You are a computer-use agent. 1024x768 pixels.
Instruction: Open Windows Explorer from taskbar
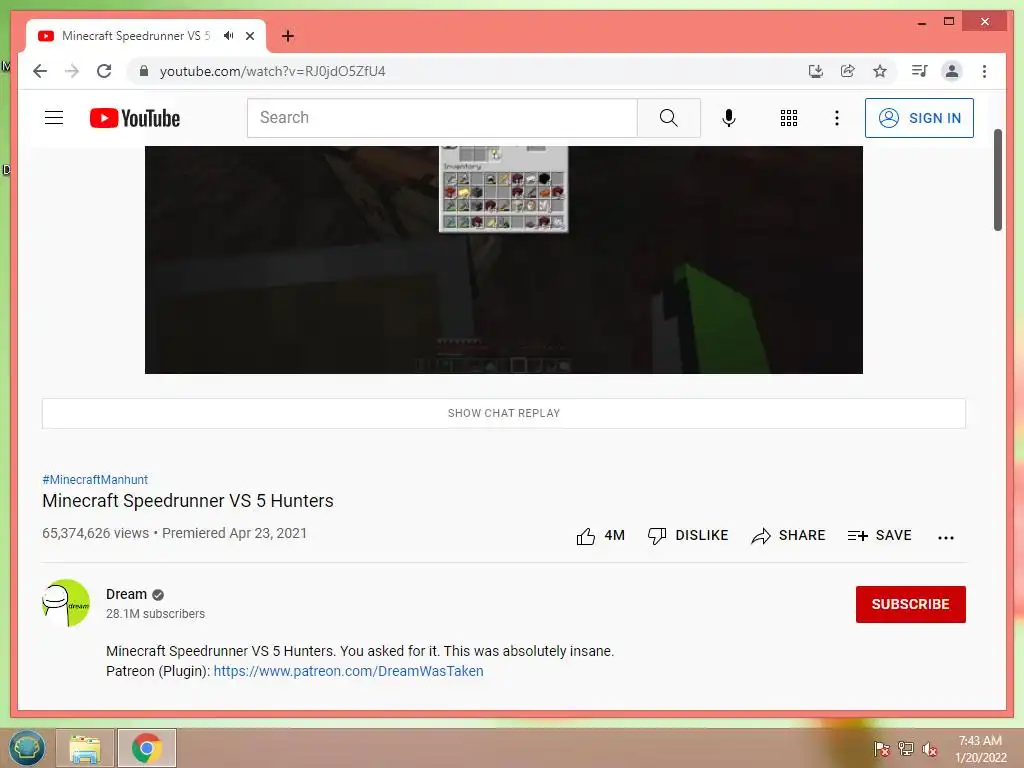point(85,748)
